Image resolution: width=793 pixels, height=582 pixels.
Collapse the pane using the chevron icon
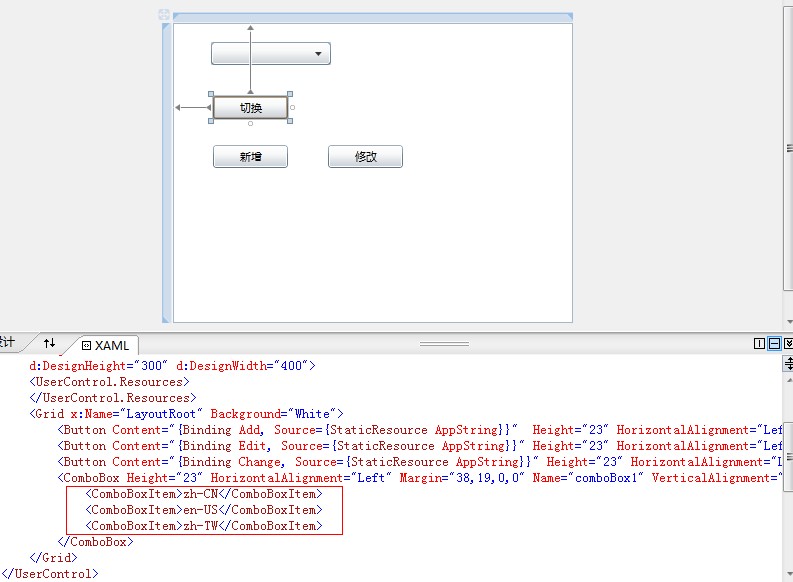788,343
